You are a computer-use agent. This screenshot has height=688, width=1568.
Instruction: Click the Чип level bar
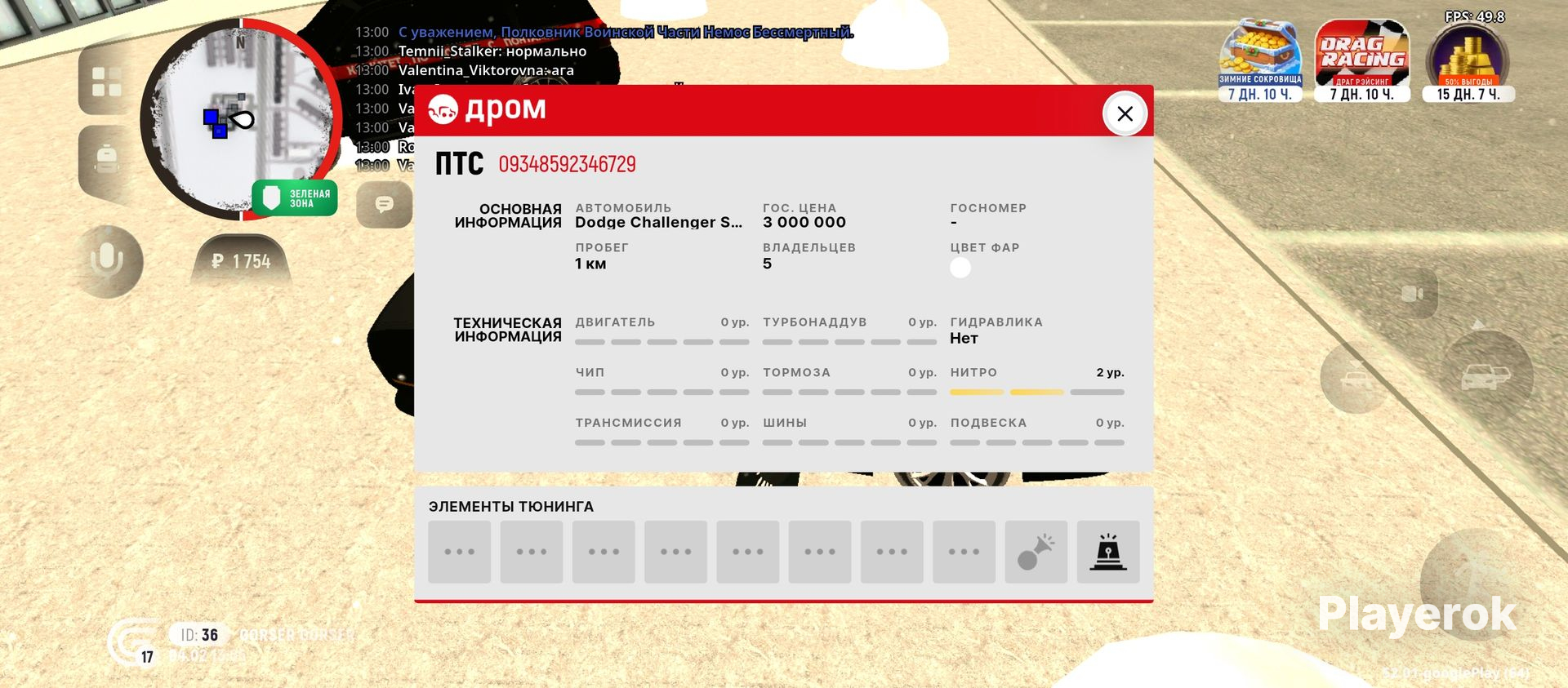point(662,393)
